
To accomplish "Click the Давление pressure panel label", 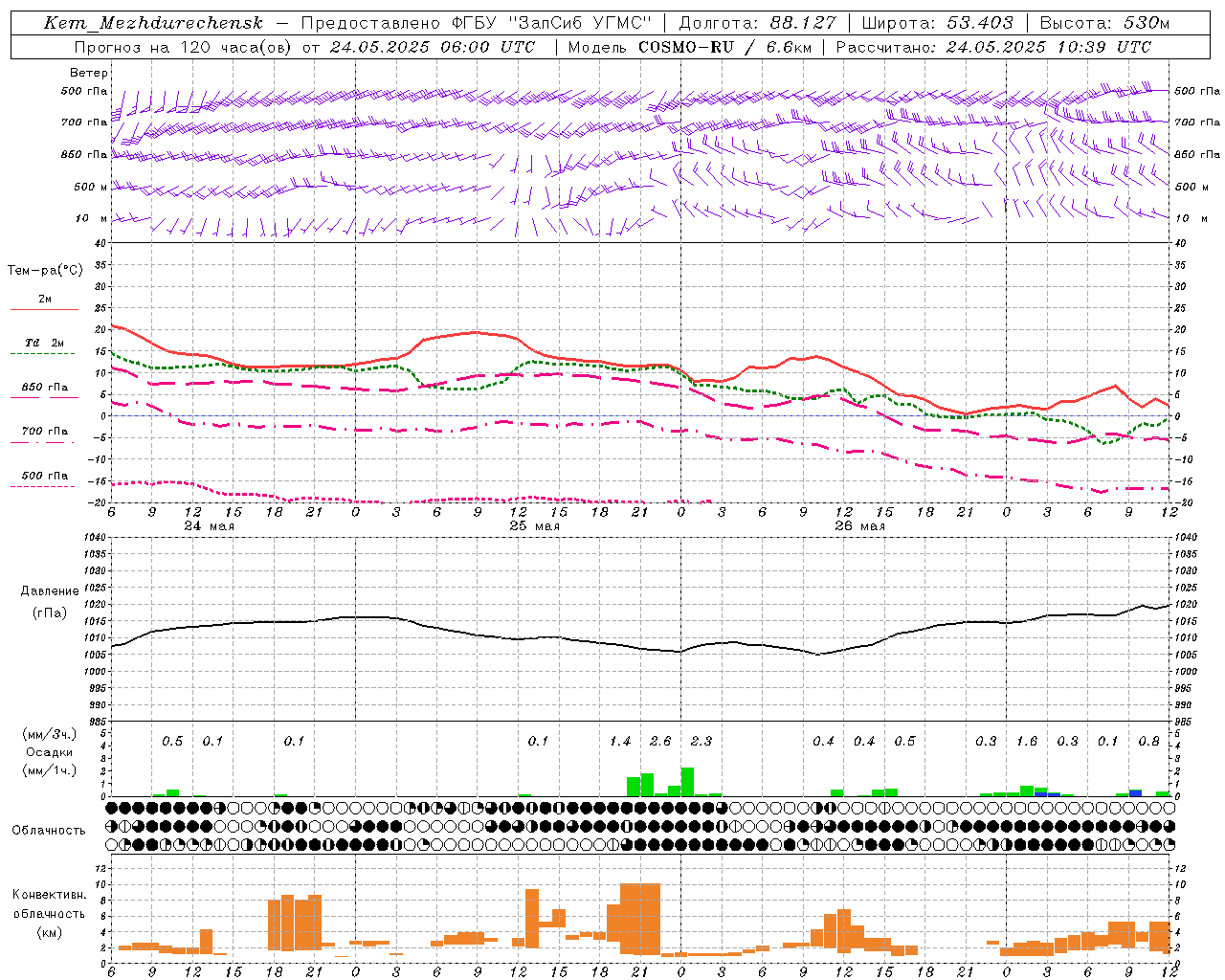I will (49, 591).
